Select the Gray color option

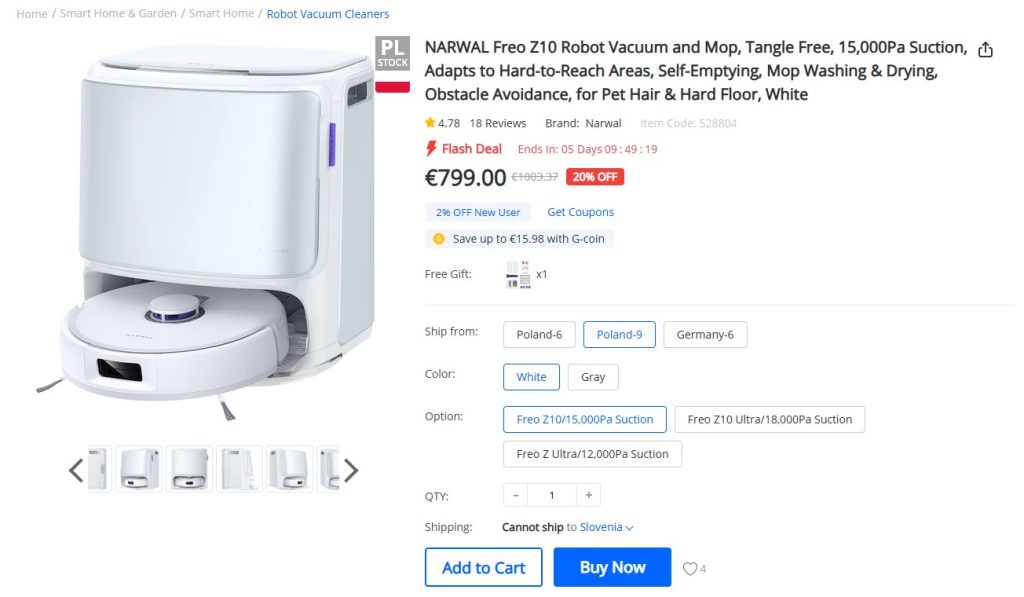tap(593, 377)
